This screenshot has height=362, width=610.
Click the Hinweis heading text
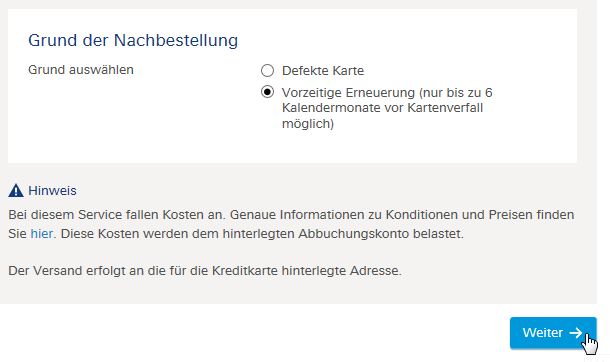tap(53, 191)
